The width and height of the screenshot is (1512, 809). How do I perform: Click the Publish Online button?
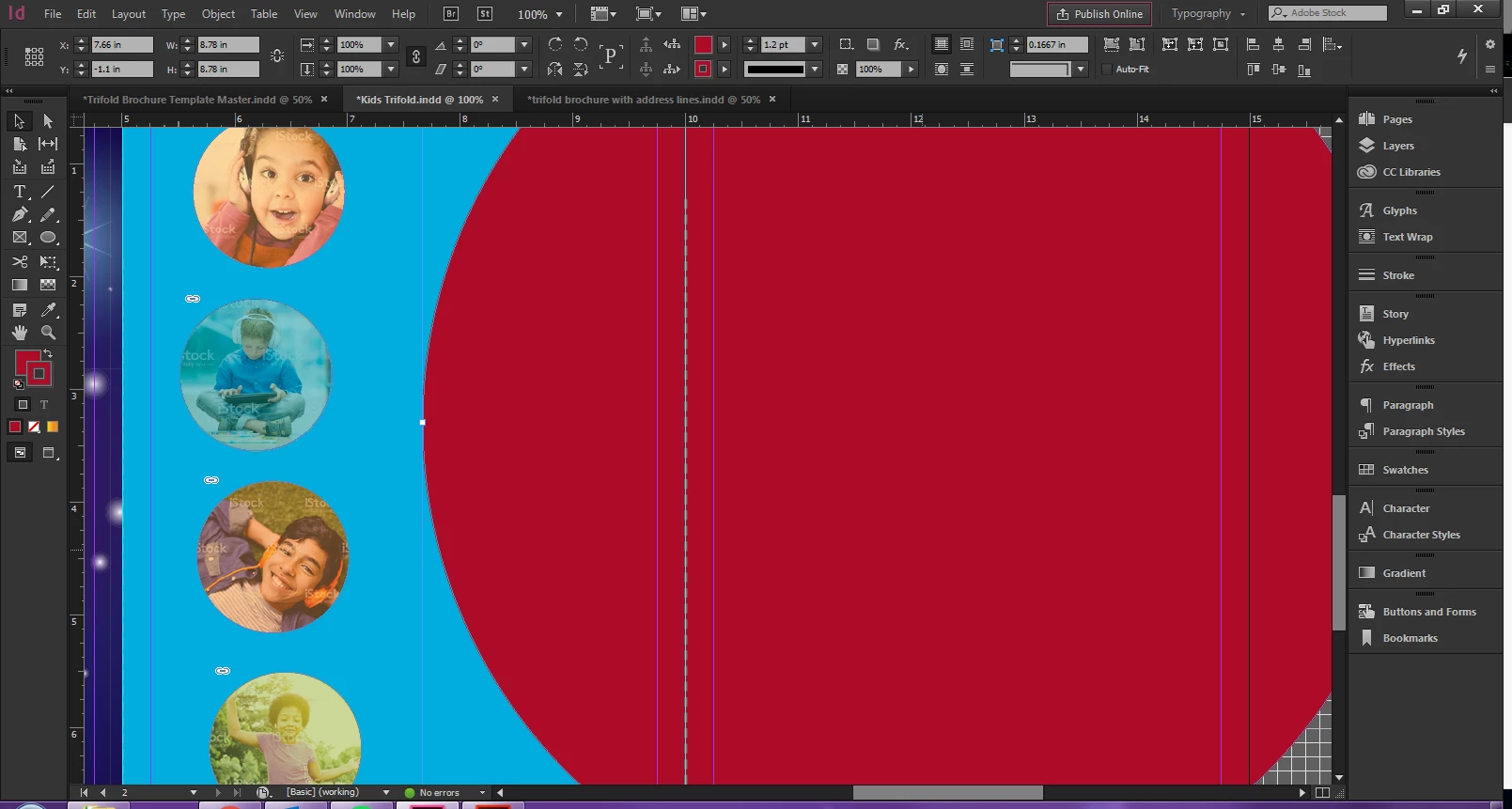1099,14
